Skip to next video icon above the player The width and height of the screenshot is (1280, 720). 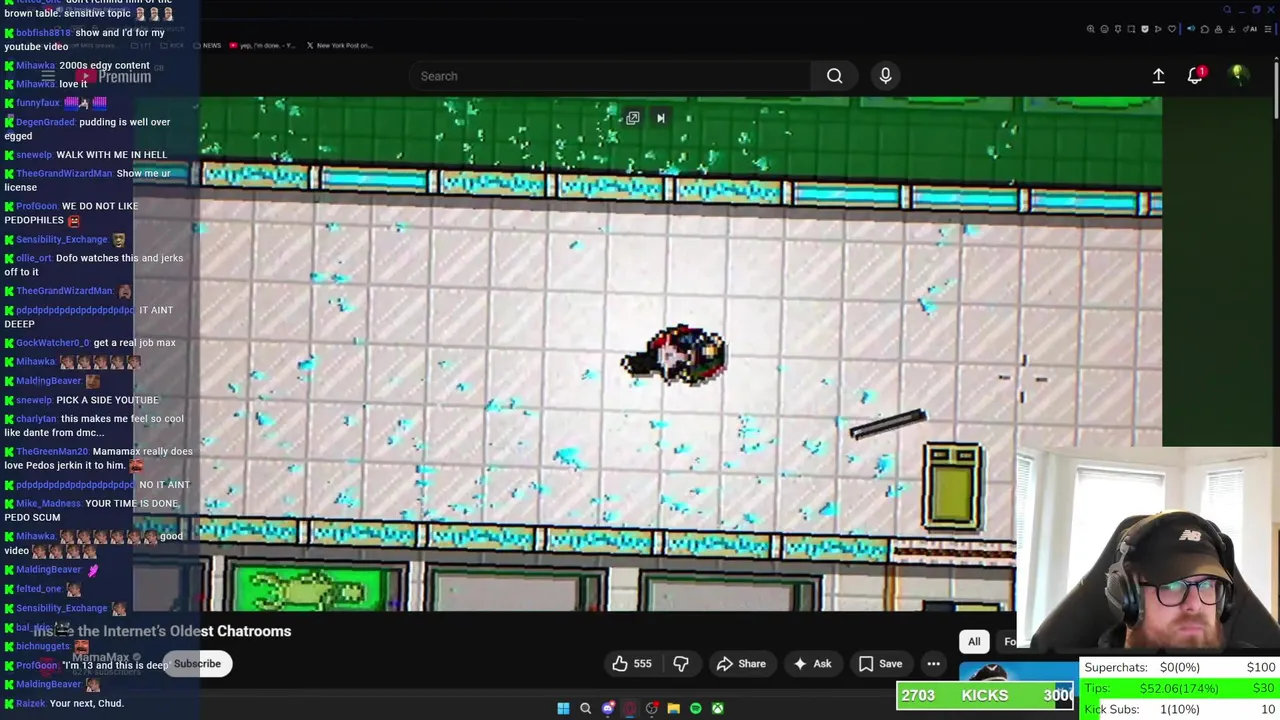tap(660, 118)
